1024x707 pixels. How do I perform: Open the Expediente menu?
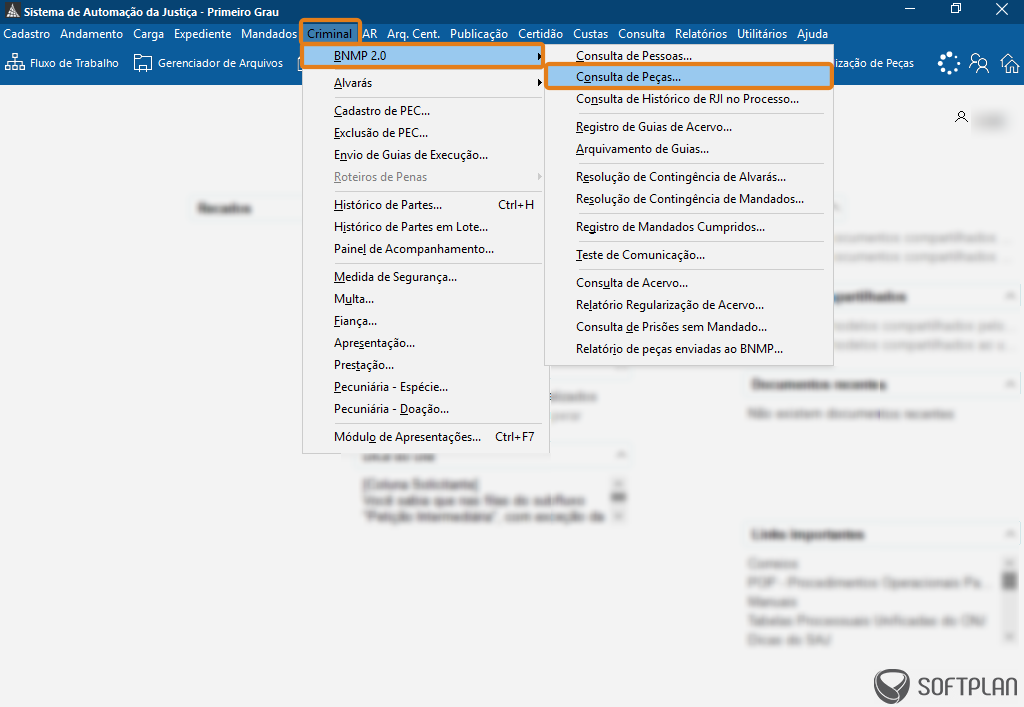tap(202, 34)
